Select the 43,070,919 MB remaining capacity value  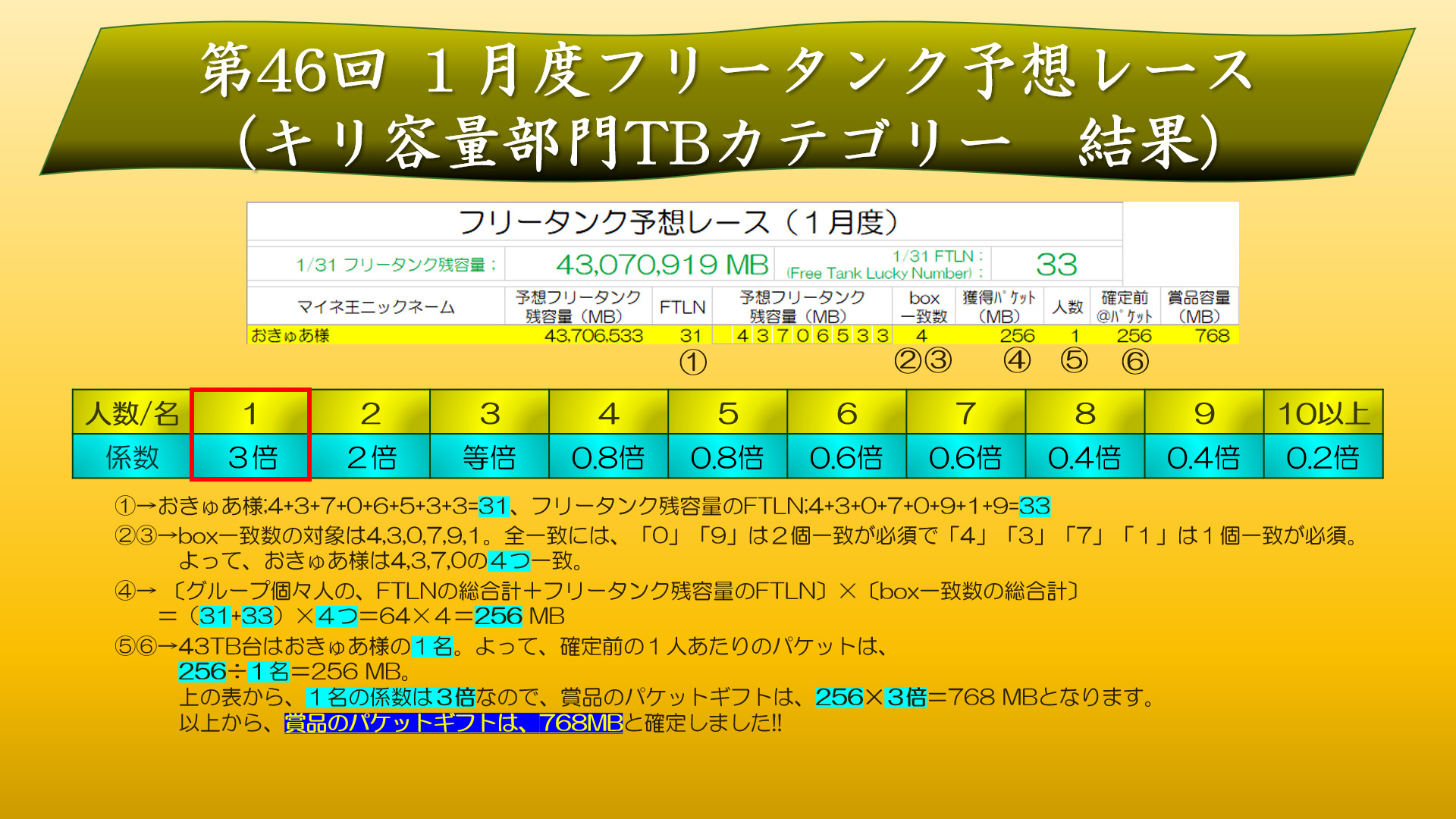pyautogui.click(x=661, y=265)
